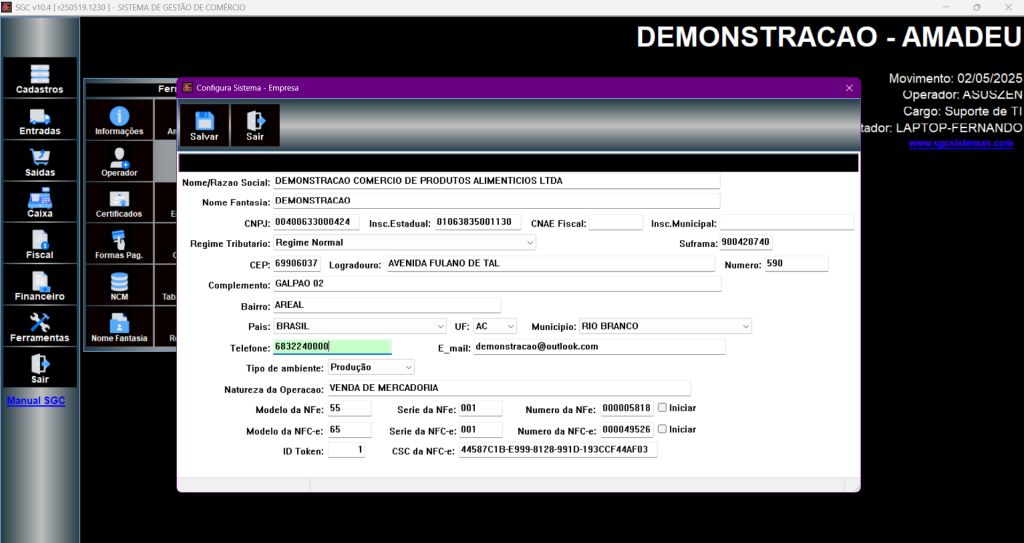Viewport: 1024px width, 543px height.
Task: Click the Natureza da Operacao field
Action: 509,388
